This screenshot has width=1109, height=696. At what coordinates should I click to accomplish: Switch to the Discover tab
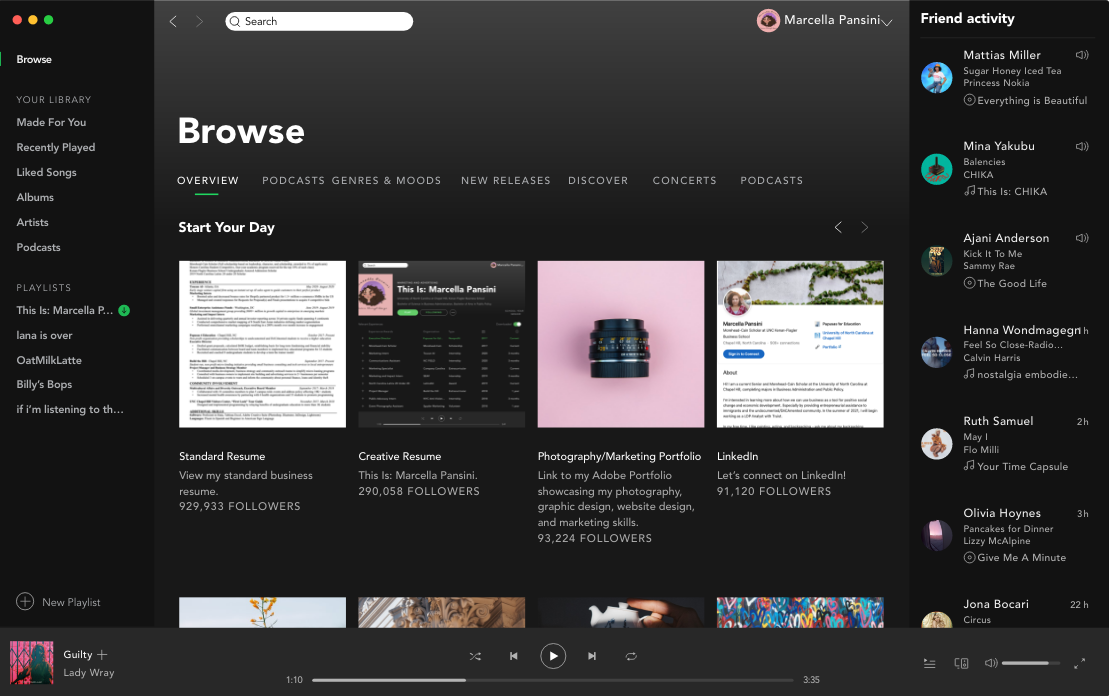[x=598, y=180]
